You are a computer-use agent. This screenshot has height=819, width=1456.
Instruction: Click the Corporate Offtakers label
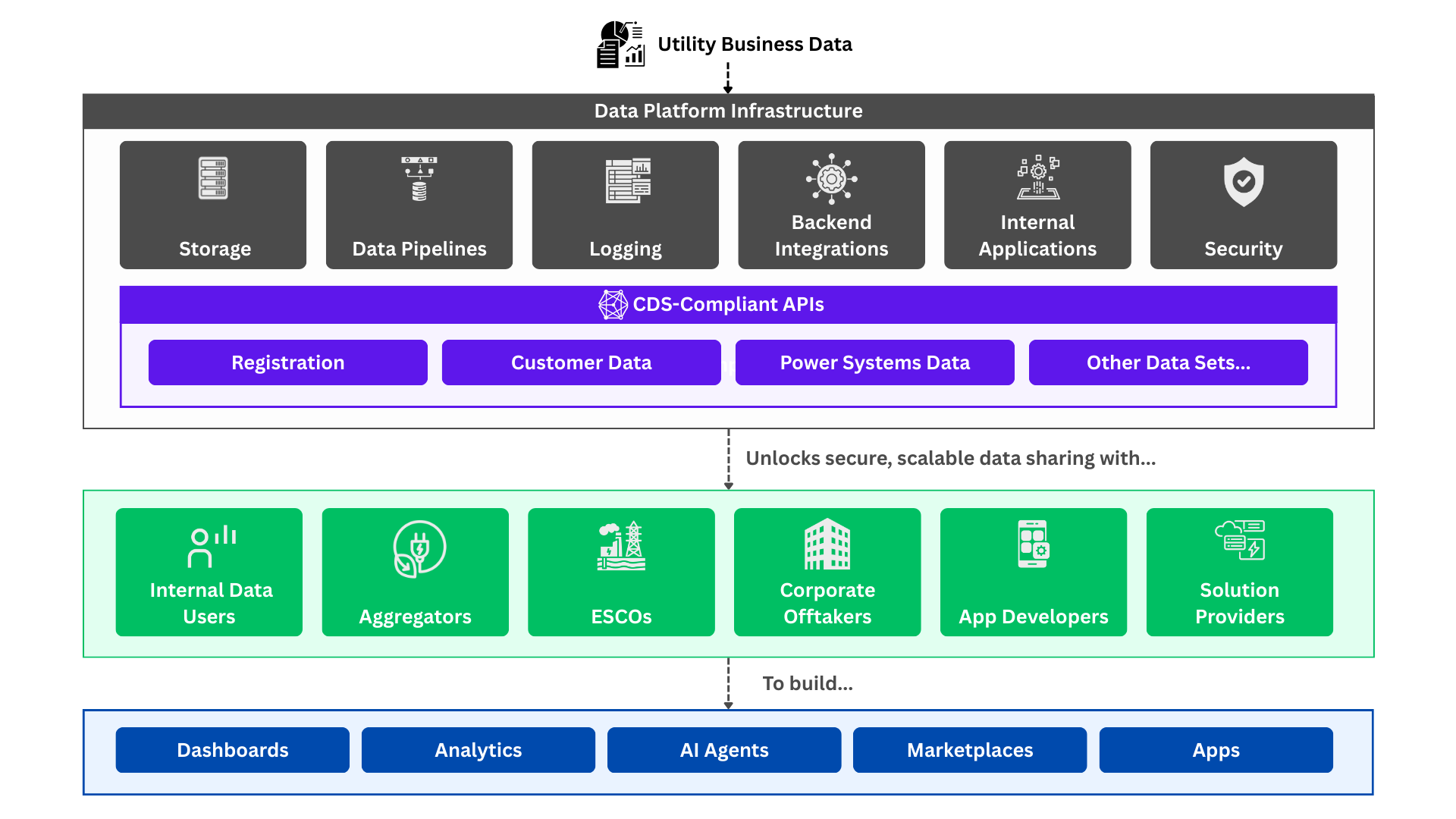pyautogui.click(x=827, y=604)
